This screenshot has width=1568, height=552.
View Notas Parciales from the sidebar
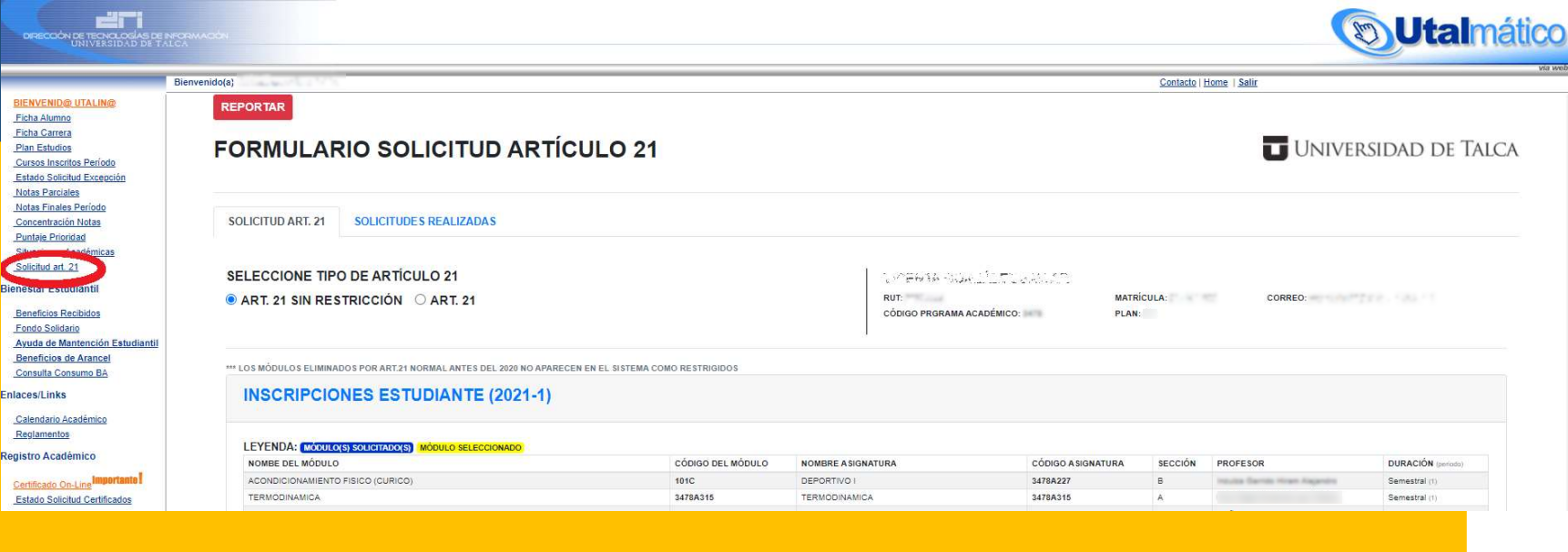(x=47, y=192)
